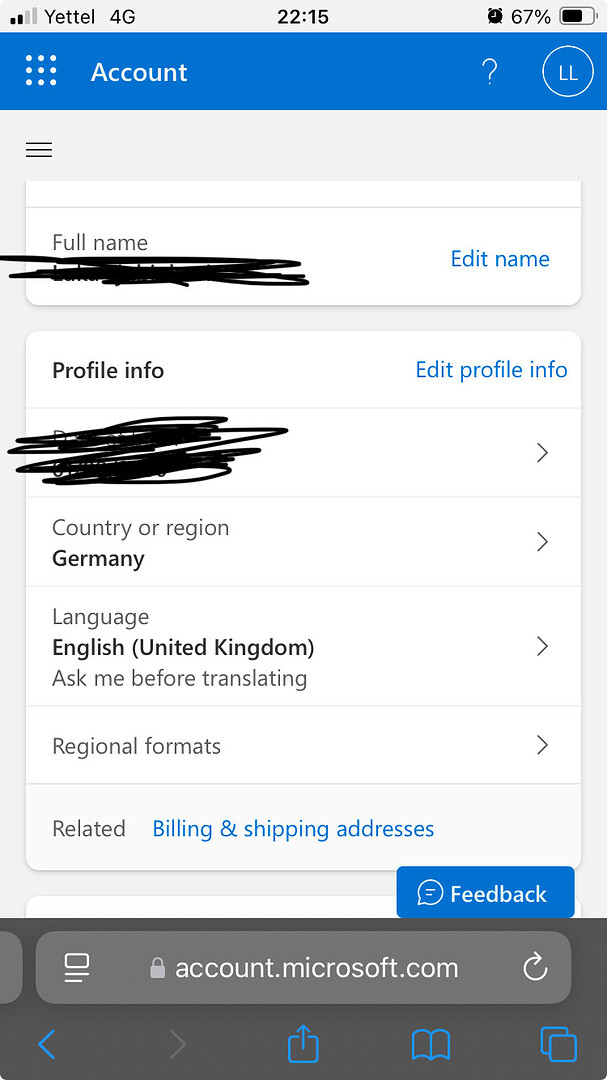Tap the LL account avatar

pos(567,73)
